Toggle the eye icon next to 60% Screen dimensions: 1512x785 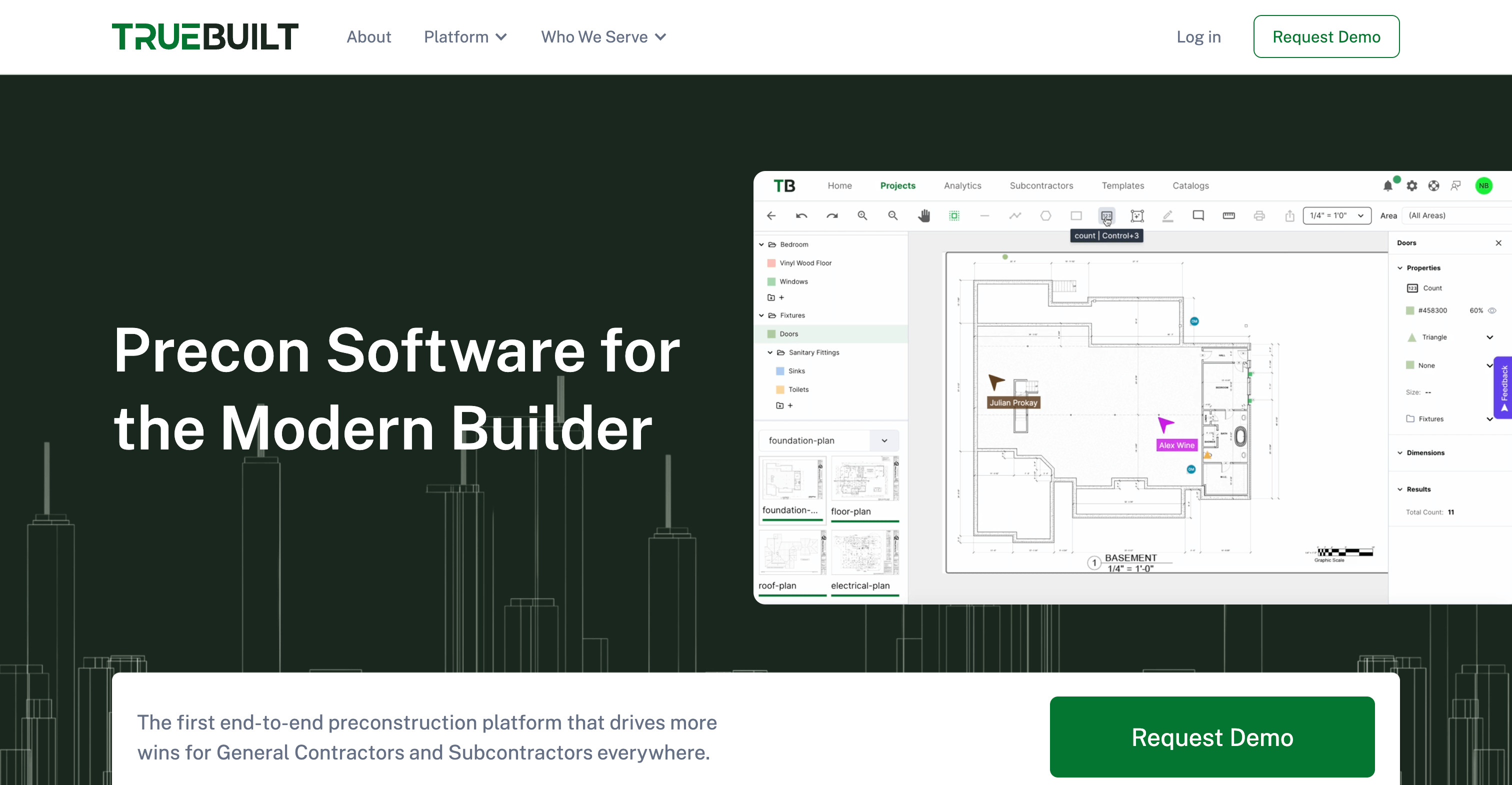coord(1491,310)
